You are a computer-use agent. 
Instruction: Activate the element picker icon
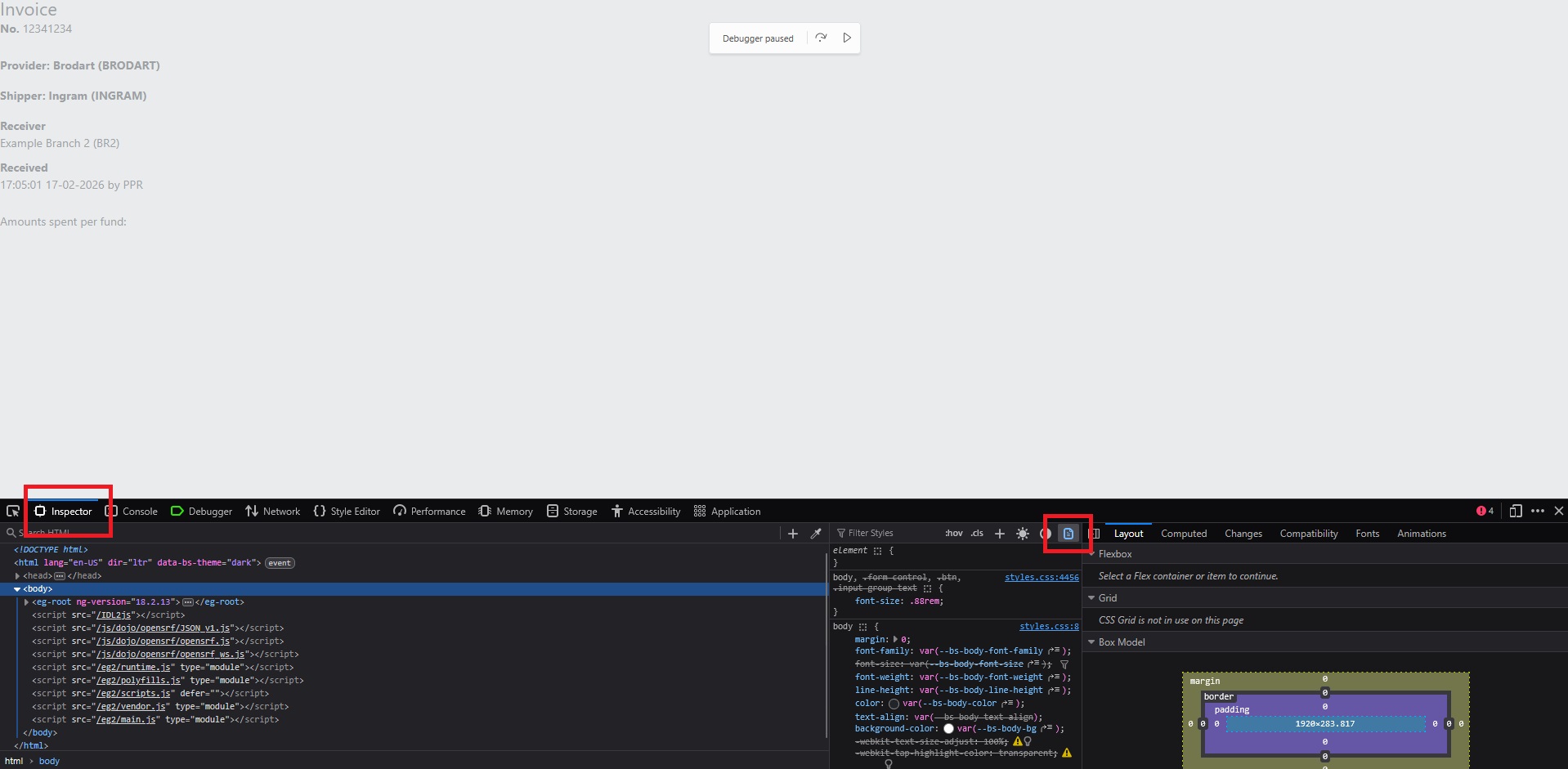[13, 511]
